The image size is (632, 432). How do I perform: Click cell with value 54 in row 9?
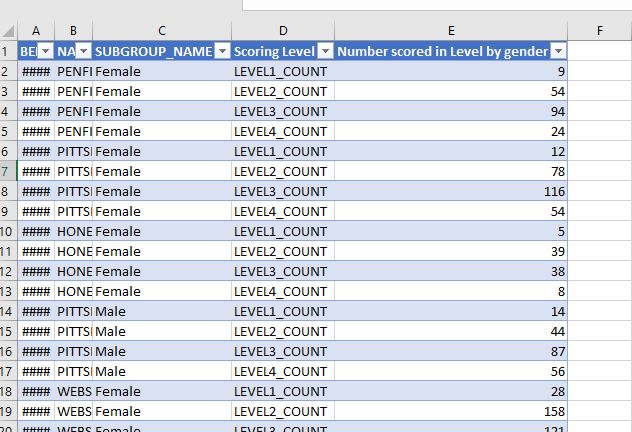pos(451,211)
